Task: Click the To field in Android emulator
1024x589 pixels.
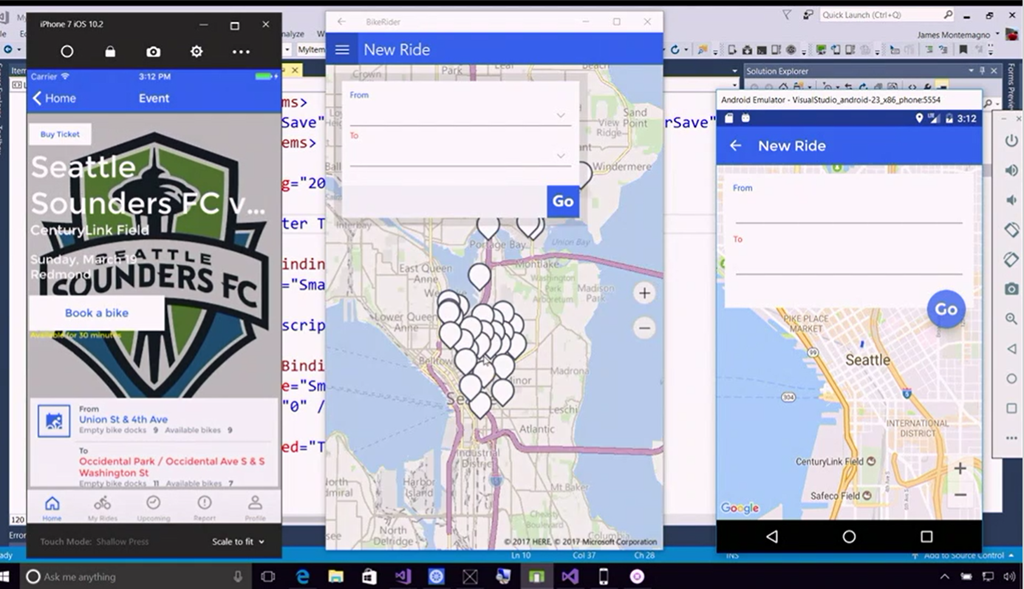Action: [x=848, y=262]
